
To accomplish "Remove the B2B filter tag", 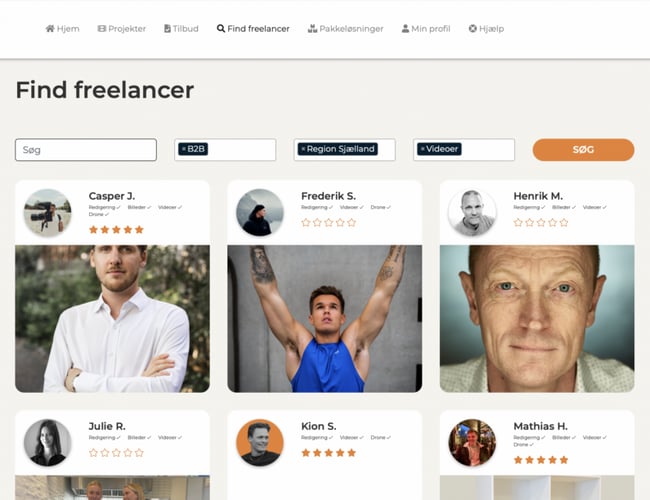I will 184,149.
